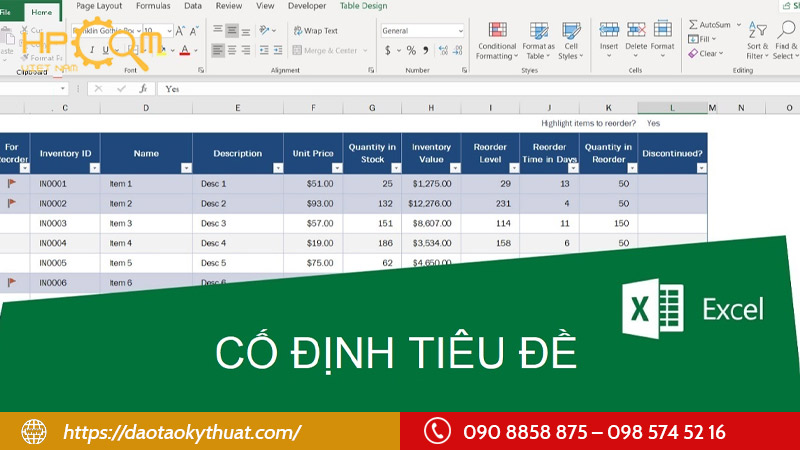The image size is (800, 450).
Task: Apply Comma Style format
Action: coord(426,50)
